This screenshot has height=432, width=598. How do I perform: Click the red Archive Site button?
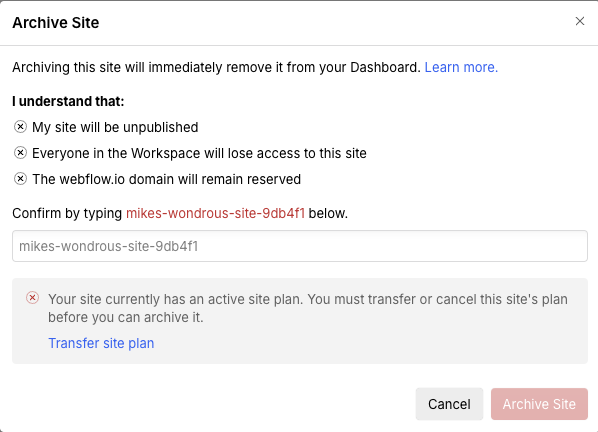pyautogui.click(x=539, y=404)
